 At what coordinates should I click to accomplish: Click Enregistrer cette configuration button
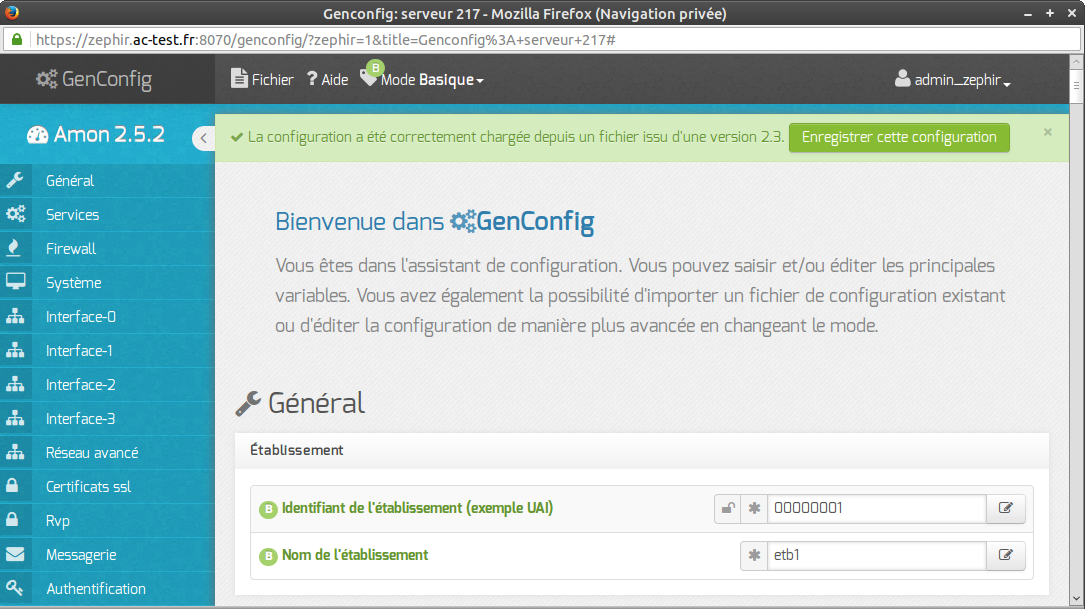899,137
